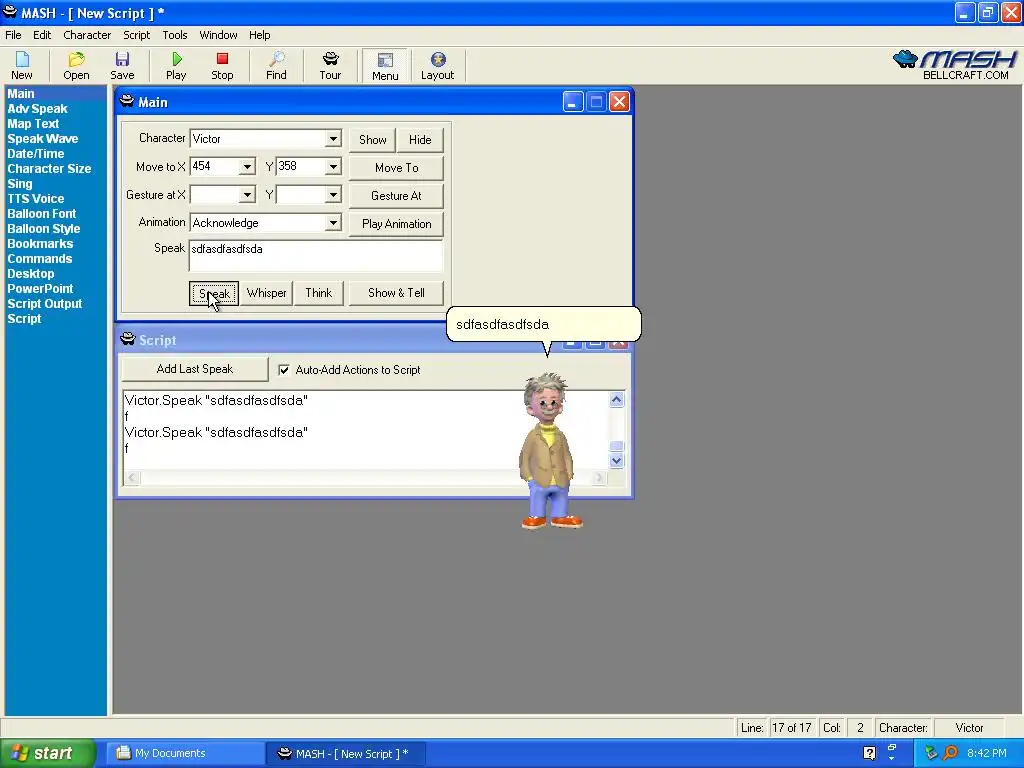This screenshot has width=1024, height=768.
Task: Open the Move to Y dropdown with 358
Action: pos(333,167)
